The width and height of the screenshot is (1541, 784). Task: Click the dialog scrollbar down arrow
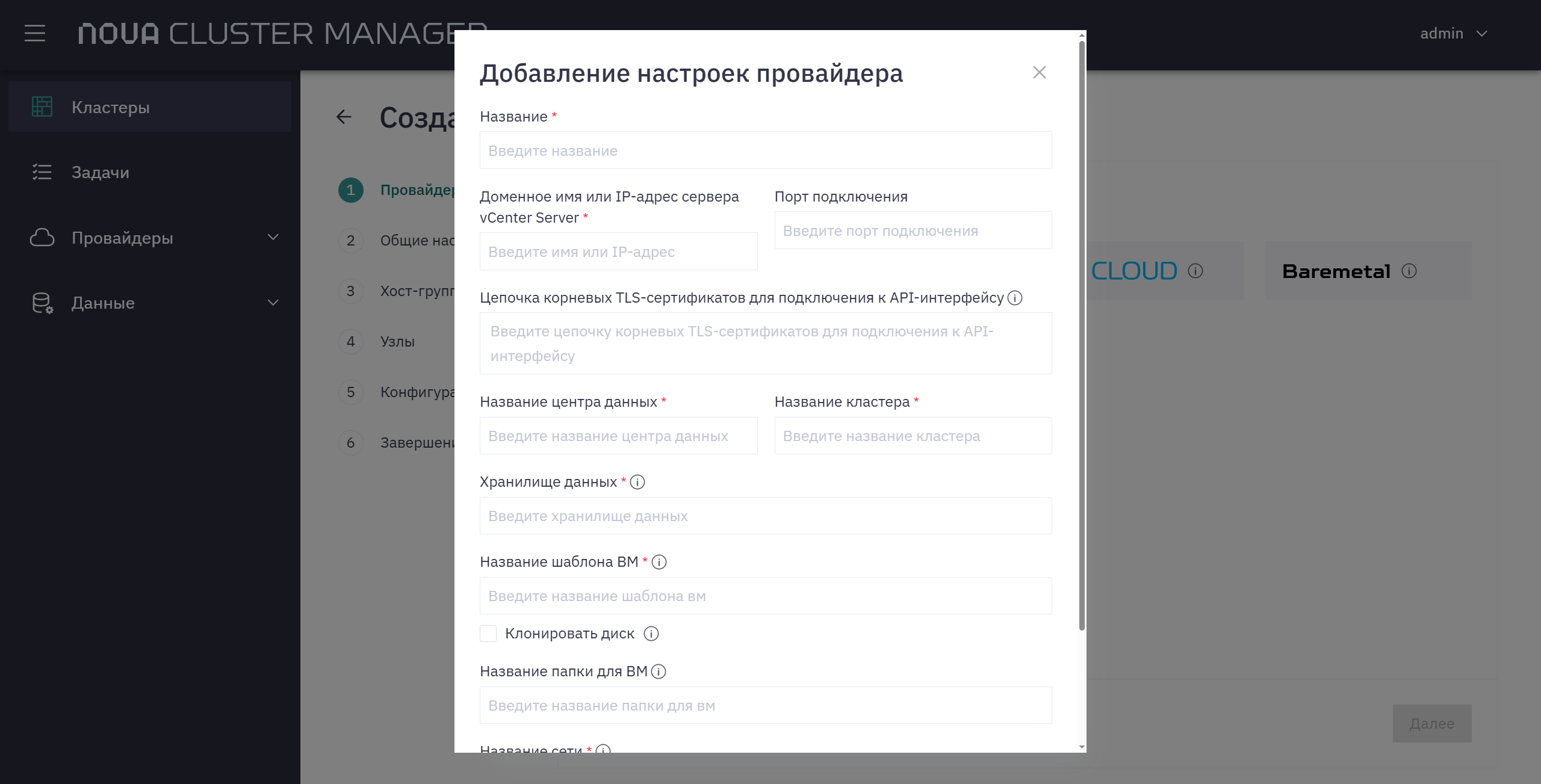point(1082,747)
